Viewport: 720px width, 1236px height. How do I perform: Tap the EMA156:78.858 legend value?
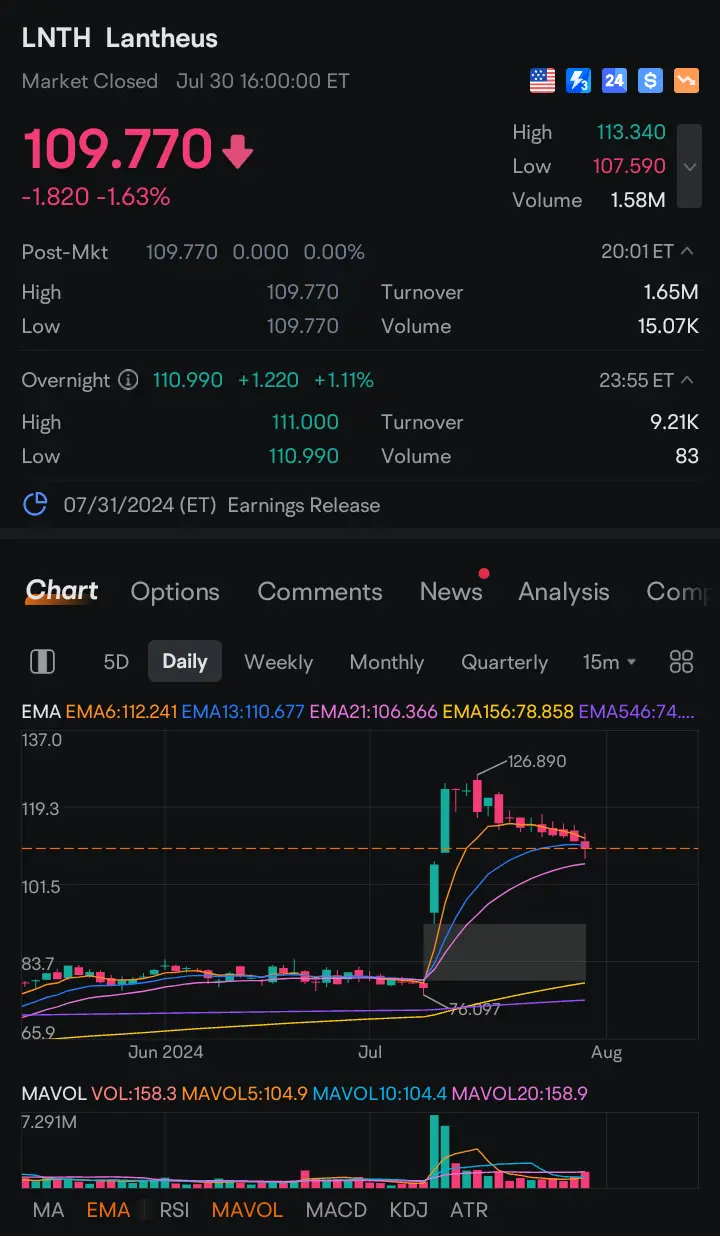[508, 712]
